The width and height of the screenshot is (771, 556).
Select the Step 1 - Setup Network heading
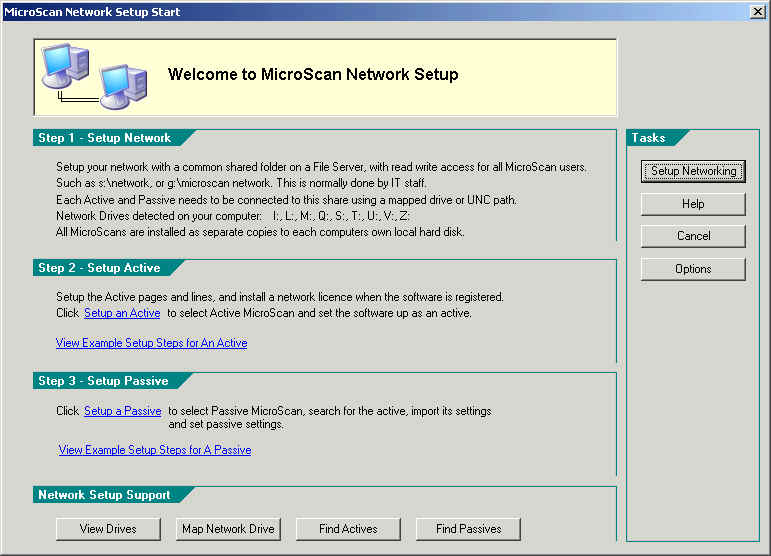pos(105,138)
